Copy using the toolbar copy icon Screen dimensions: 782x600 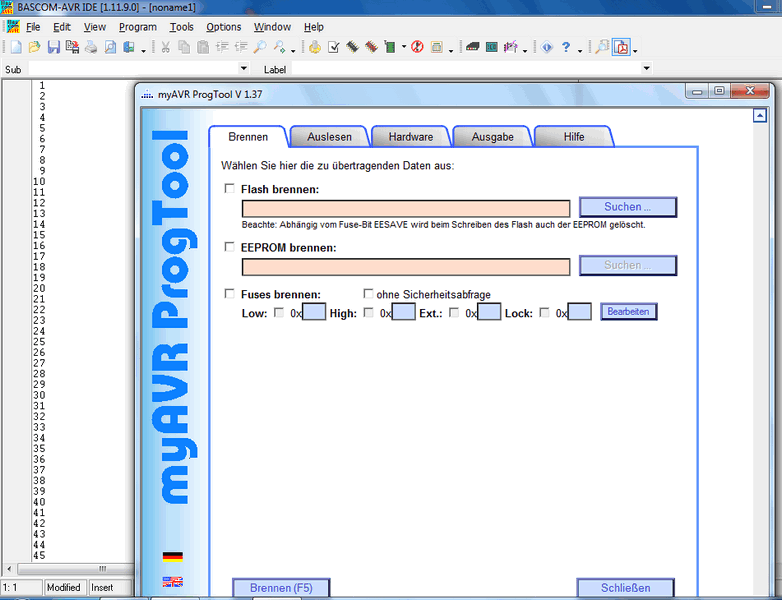coord(184,47)
